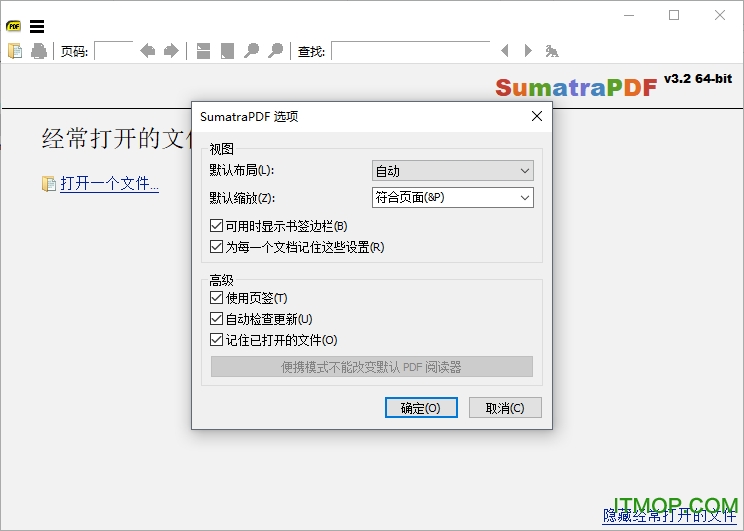The height and width of the screenshot is (531, 744).
Task: Find previous match arrow
Action: (505, 51)
